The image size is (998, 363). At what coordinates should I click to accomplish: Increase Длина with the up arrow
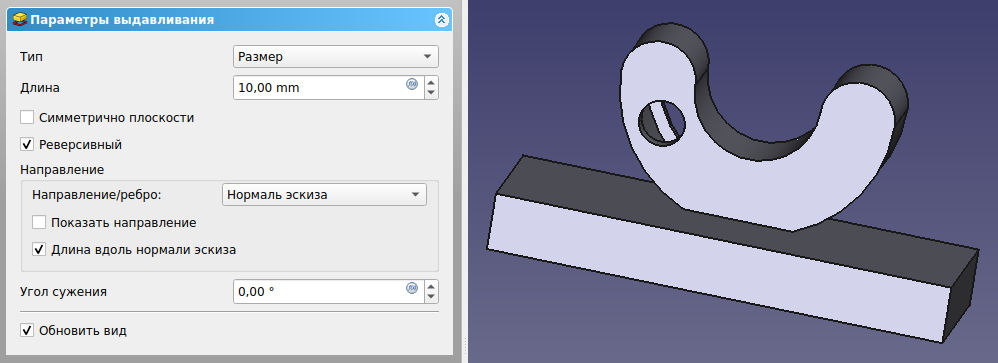pos(432,82)
